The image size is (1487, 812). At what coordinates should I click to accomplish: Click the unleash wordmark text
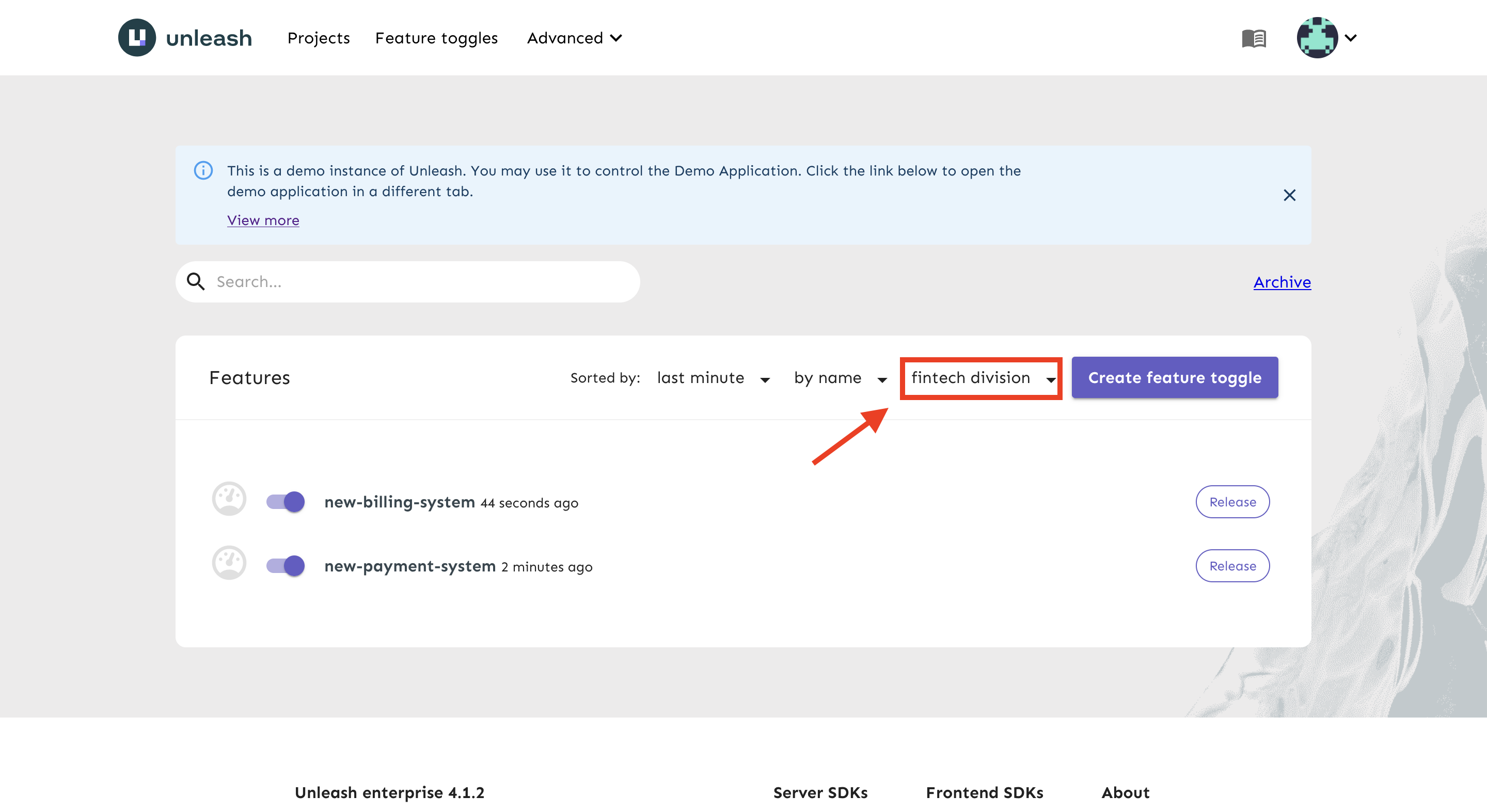coord(209,38)
